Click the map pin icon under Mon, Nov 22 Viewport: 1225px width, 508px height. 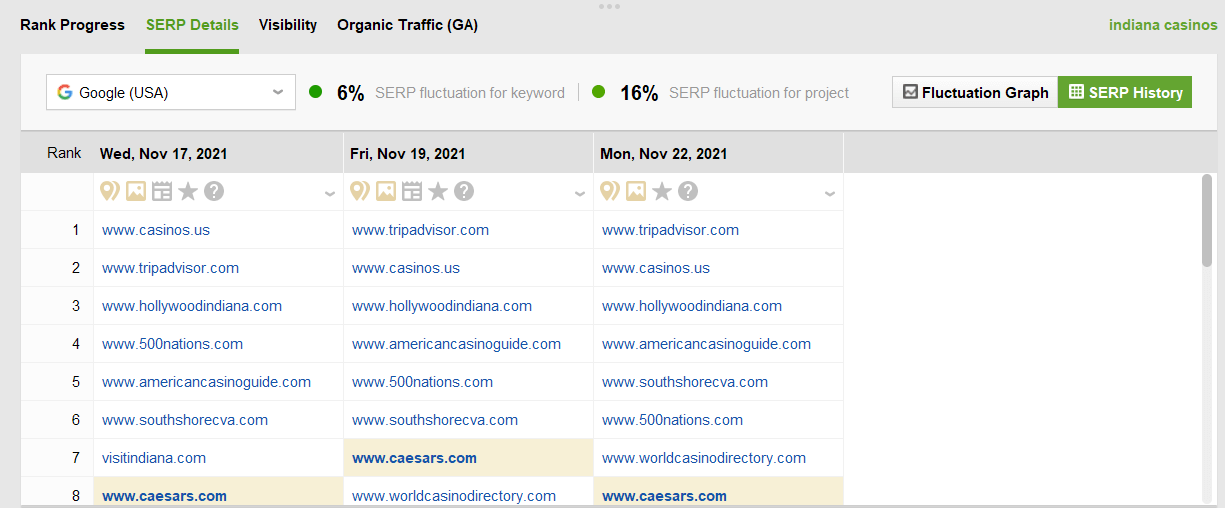pos(610,191)
